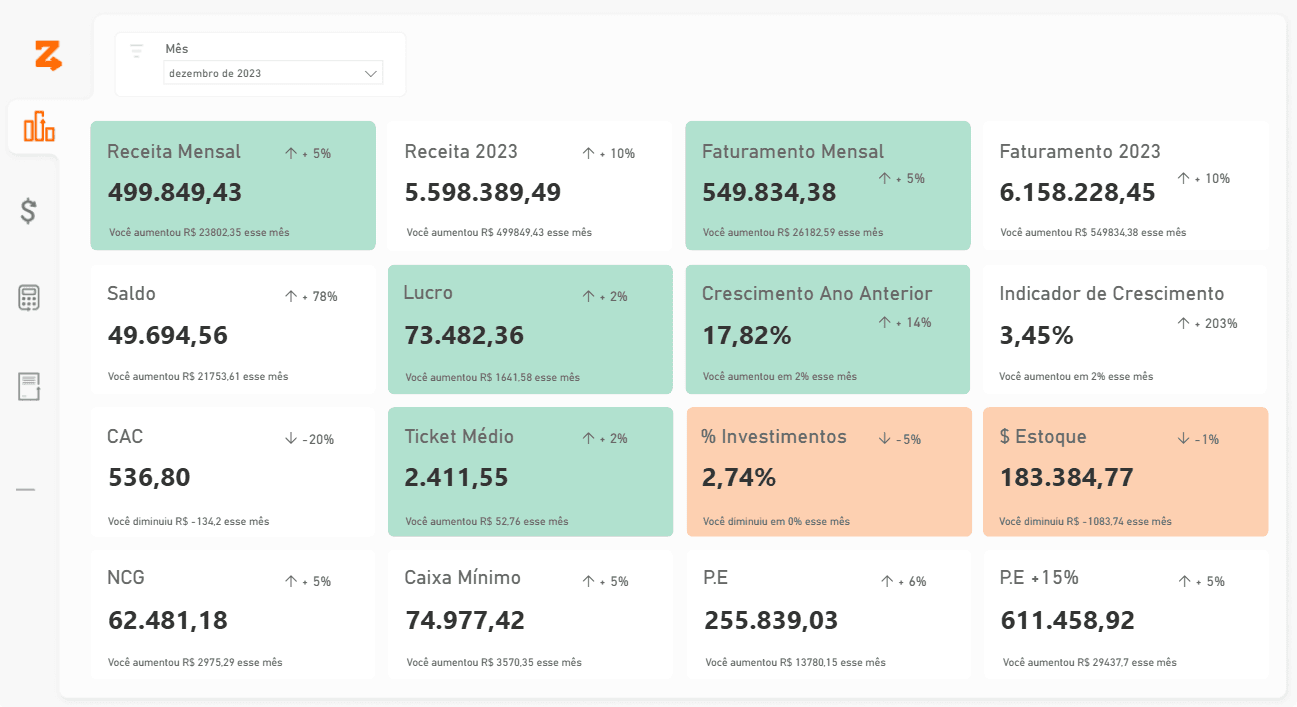
Task: Click 'Você aumentou R$ 1641,58 esse mês' text
Action: click(x=492, y=377)
